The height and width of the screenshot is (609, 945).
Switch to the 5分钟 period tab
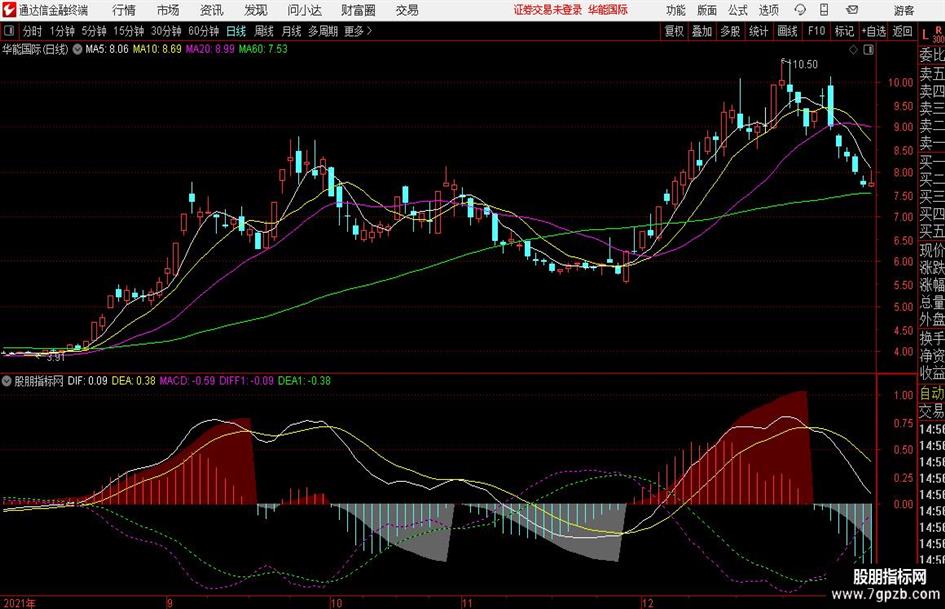pos(93,31)
